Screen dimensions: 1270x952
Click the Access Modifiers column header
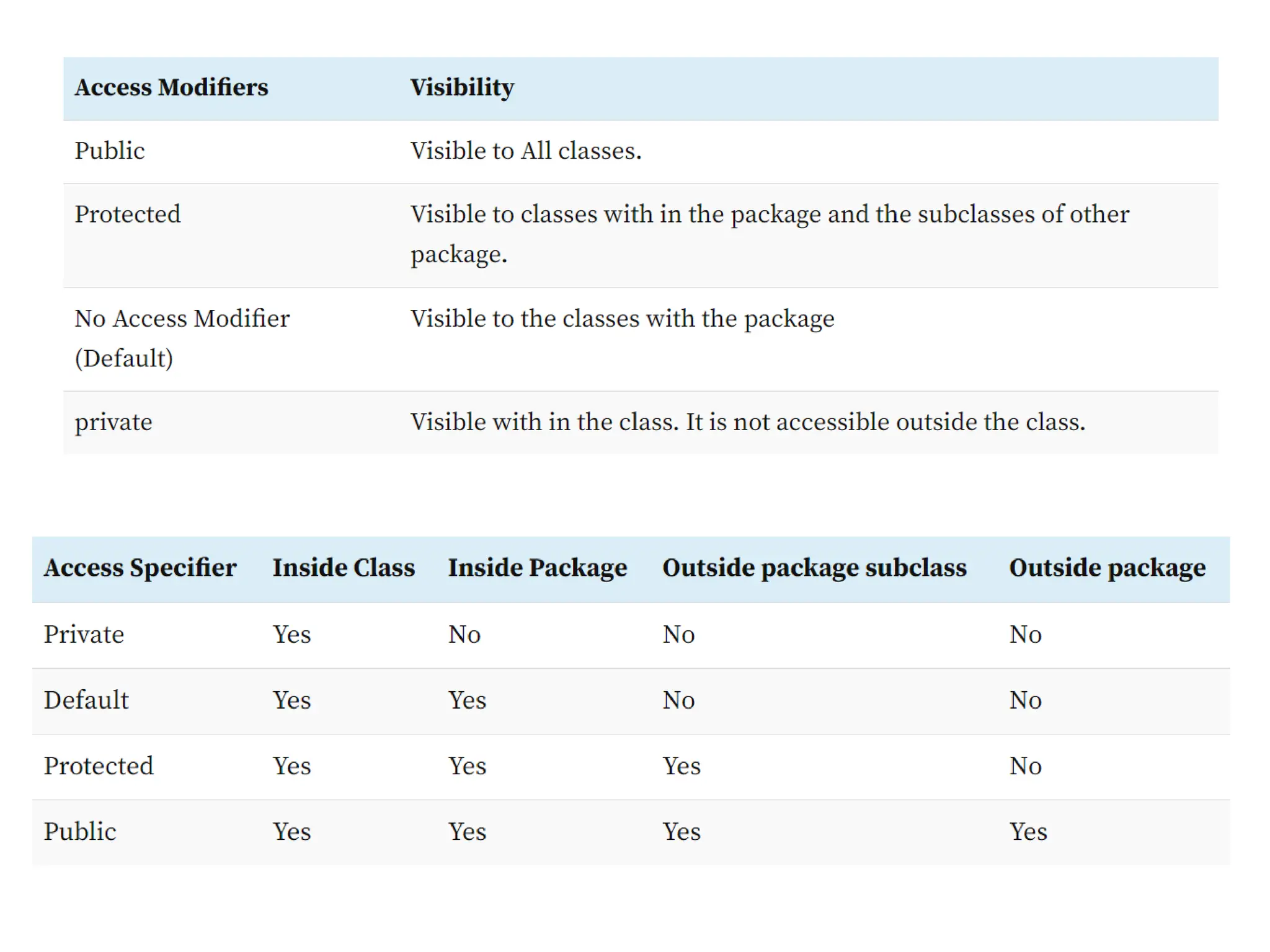pyautogui.click(x=171, y=87)
